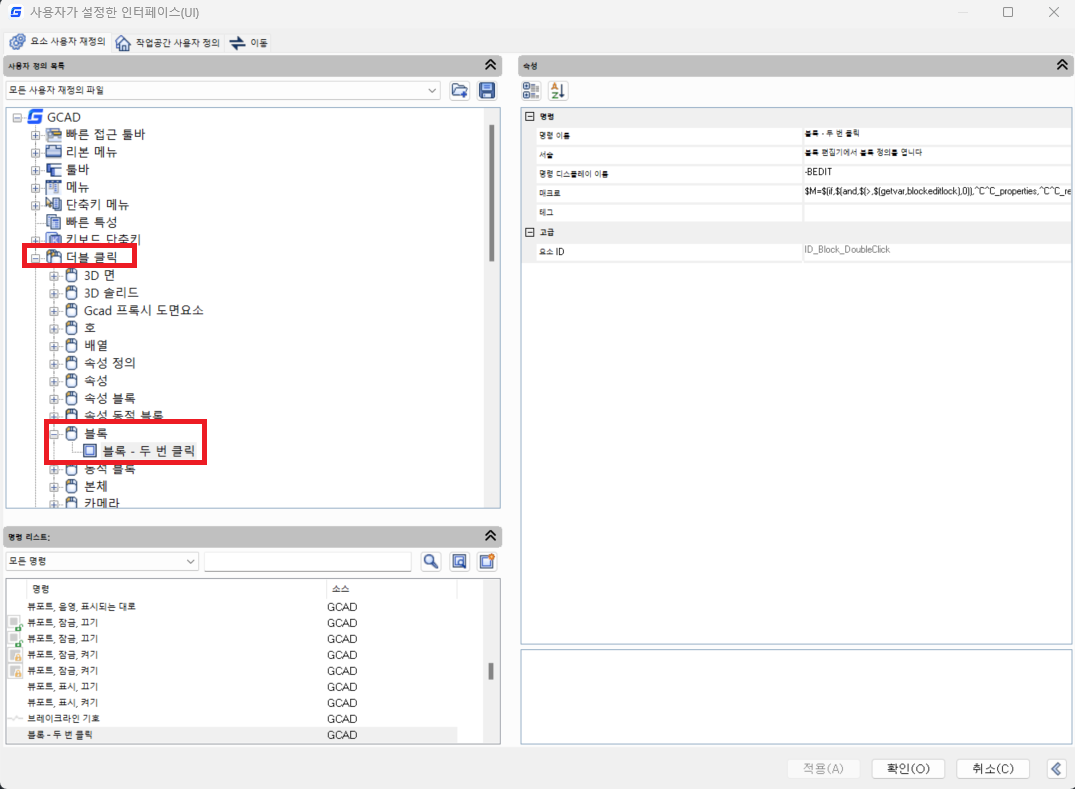Sort properties alphabetically A-Z icon

tap(557, 90)
